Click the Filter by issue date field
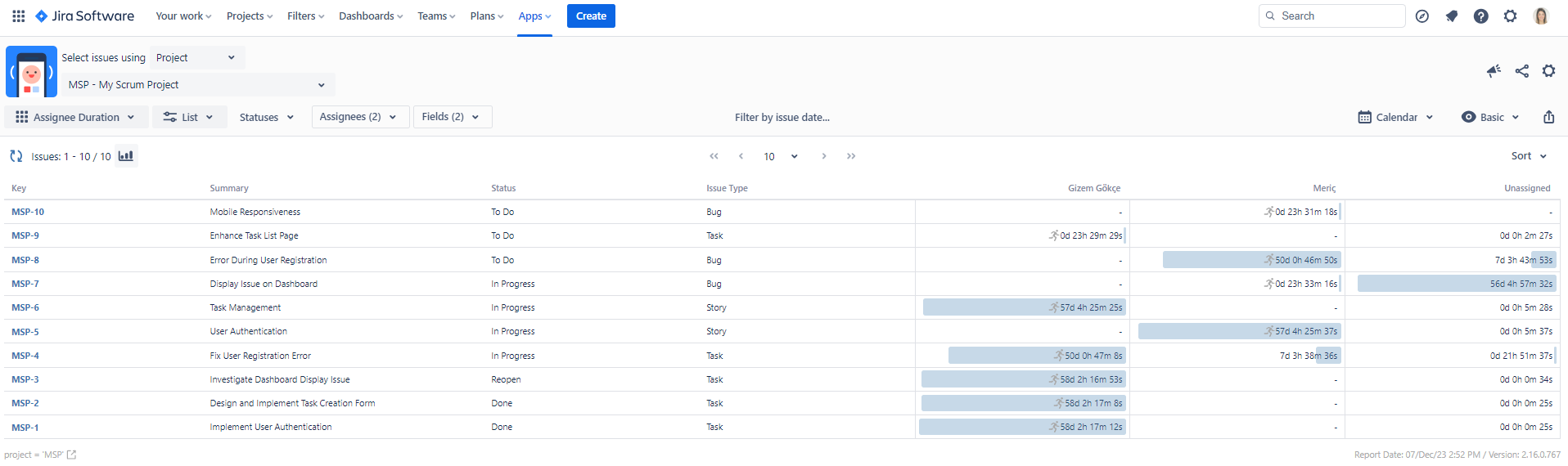Viewport: 1568px width, 466px height. point(782,117)
